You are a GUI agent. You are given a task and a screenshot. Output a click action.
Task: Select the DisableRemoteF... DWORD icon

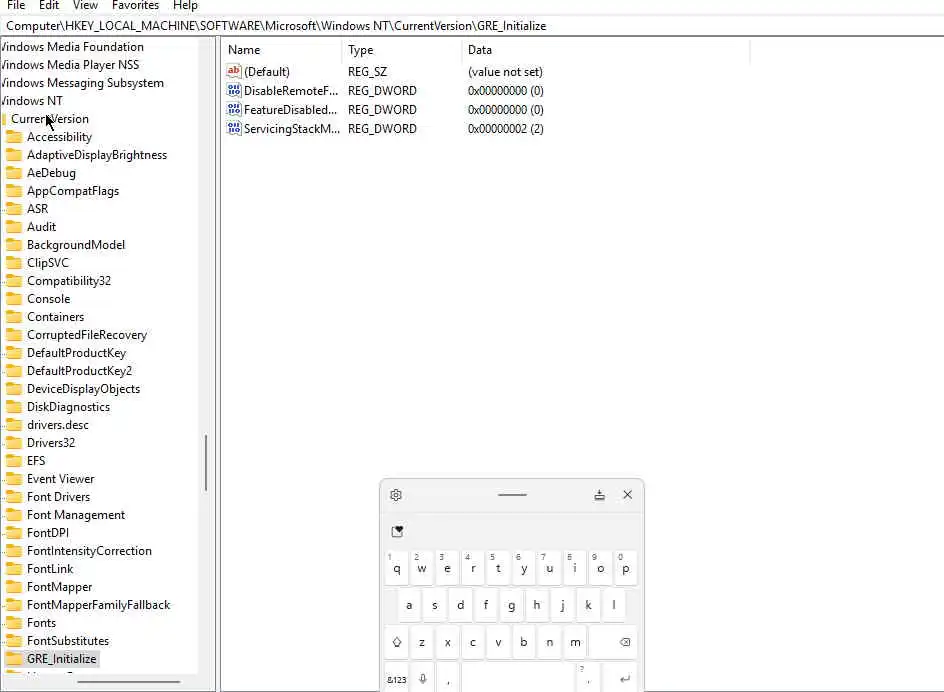tap(234, 90)
